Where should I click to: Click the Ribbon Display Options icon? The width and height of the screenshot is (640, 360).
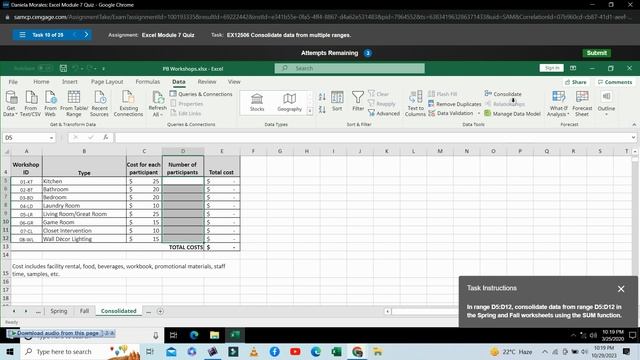(573, 68)
